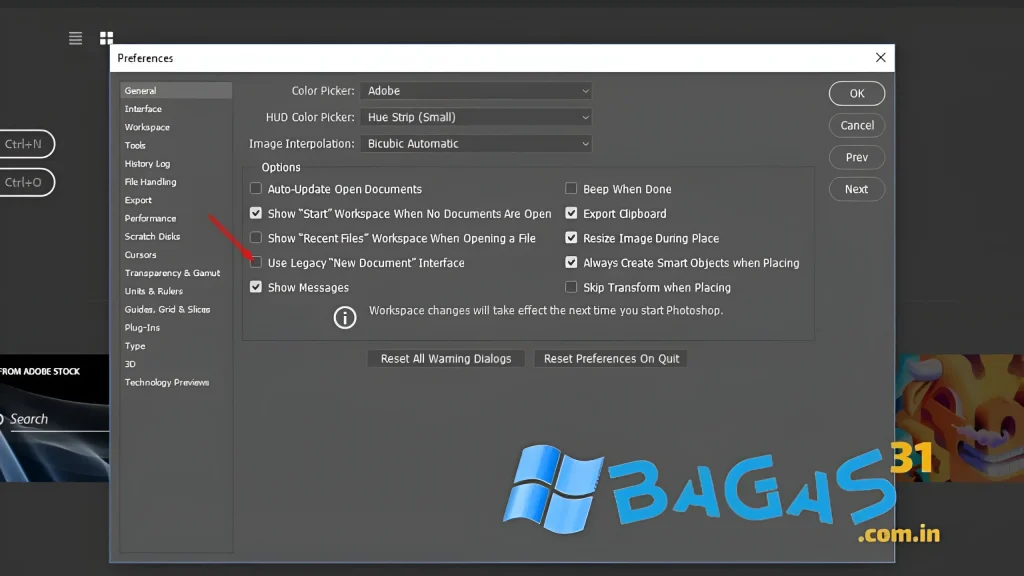Enable Skip Transform when Placing
The height and width of the screenshot is (576, 1024).
pos(571,287)
